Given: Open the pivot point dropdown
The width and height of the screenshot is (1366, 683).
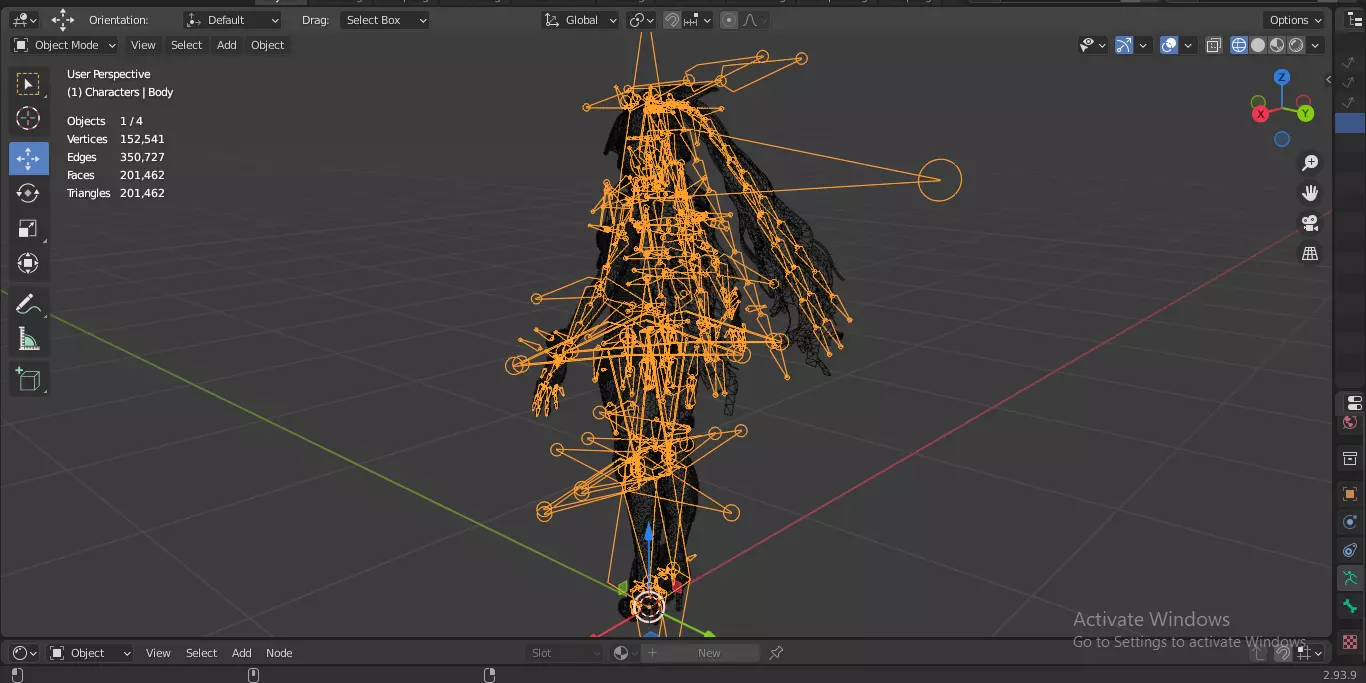Looking at the screenshot, I should click(x=641, y=20).
